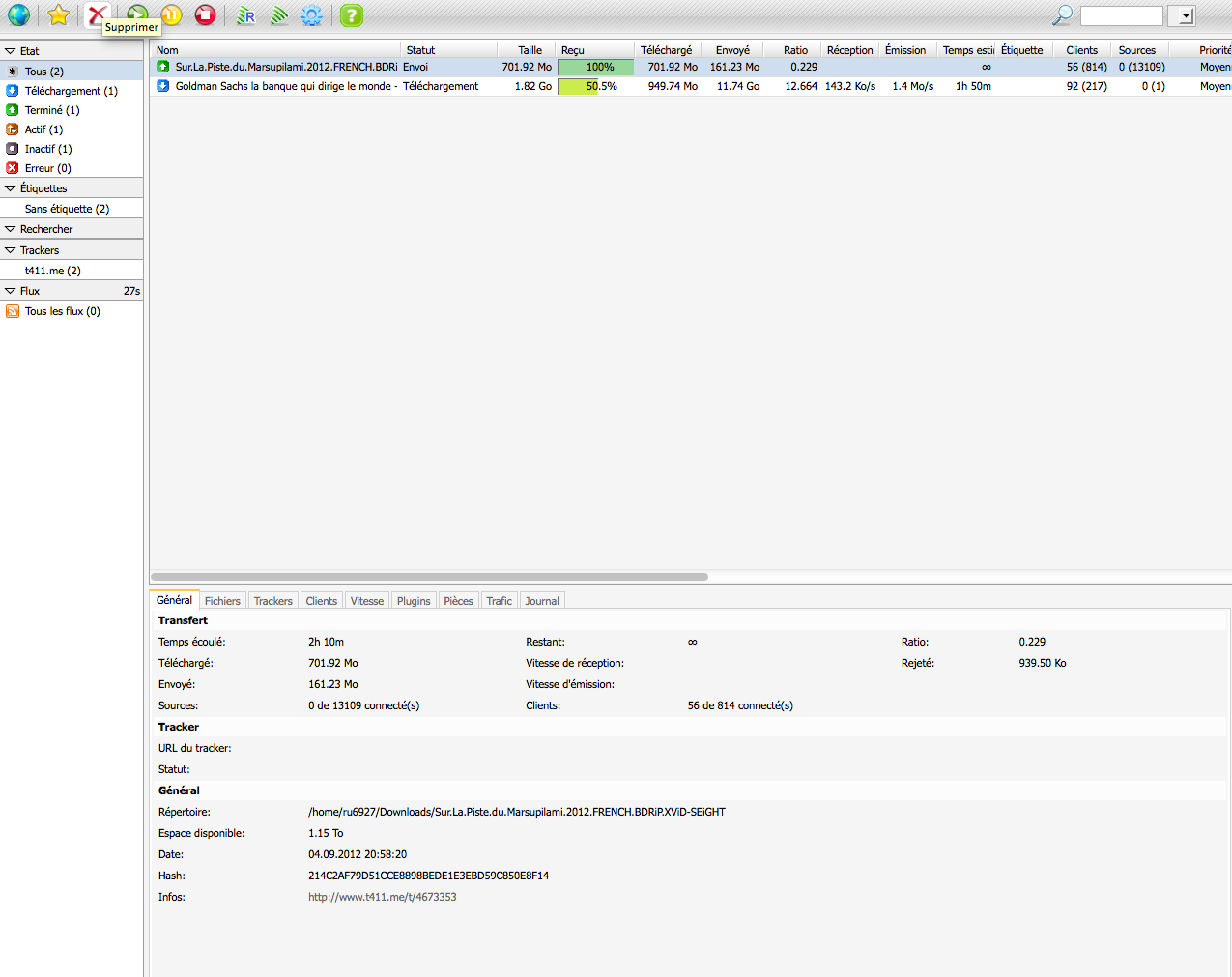1232x977 pixels.
Task: Open help with the green question mark
Action: [x=352, y=15]
